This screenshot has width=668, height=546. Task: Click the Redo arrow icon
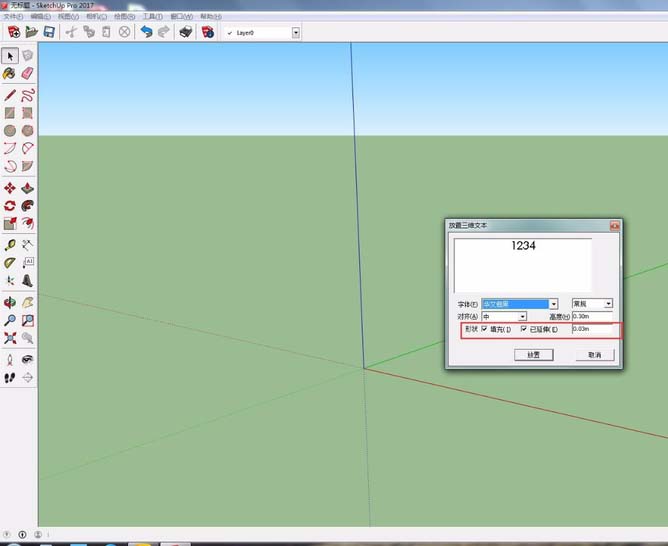(x=164, y=32)
